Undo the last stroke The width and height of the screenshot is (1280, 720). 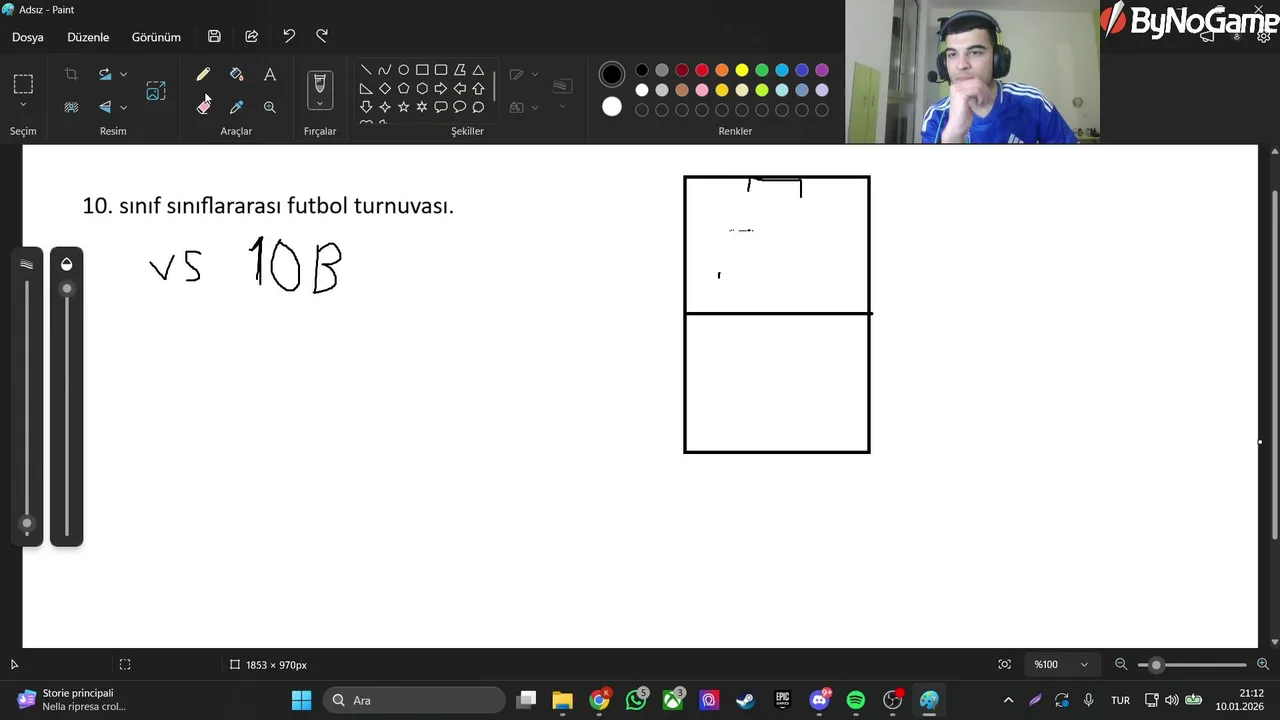point(289,36)
